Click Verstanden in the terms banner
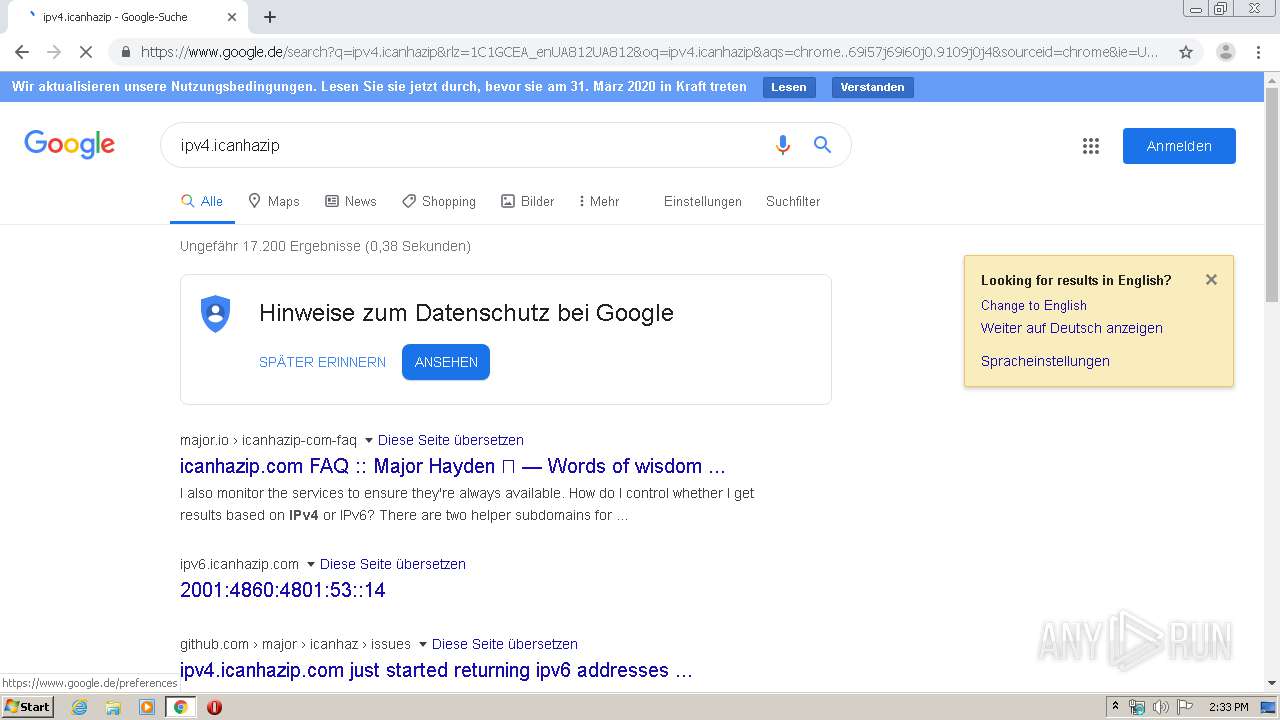The width and height of the screenshot is (1280, 720). [872, 87]
